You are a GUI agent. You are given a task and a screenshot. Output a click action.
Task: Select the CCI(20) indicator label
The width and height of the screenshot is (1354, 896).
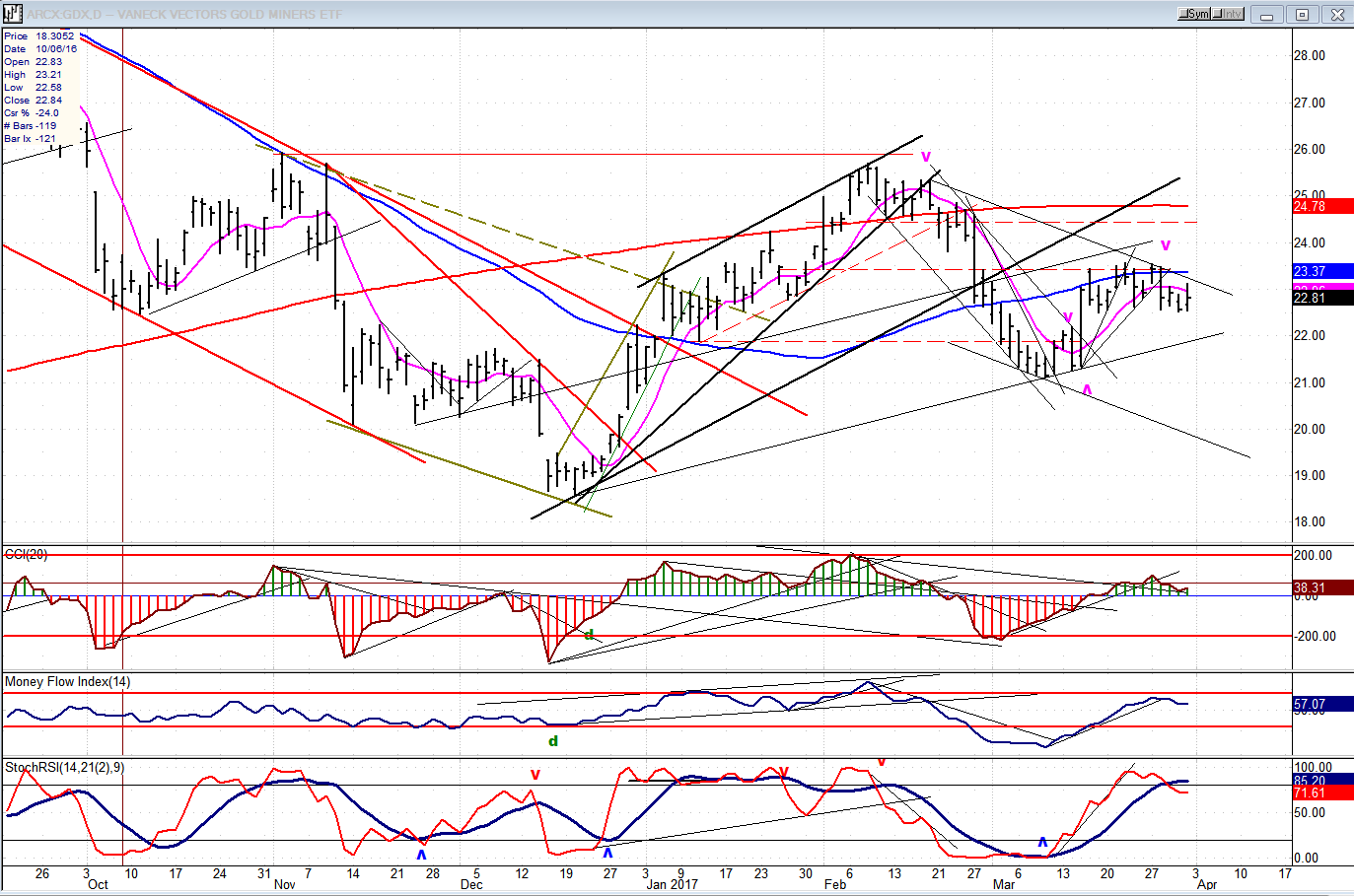26,555
